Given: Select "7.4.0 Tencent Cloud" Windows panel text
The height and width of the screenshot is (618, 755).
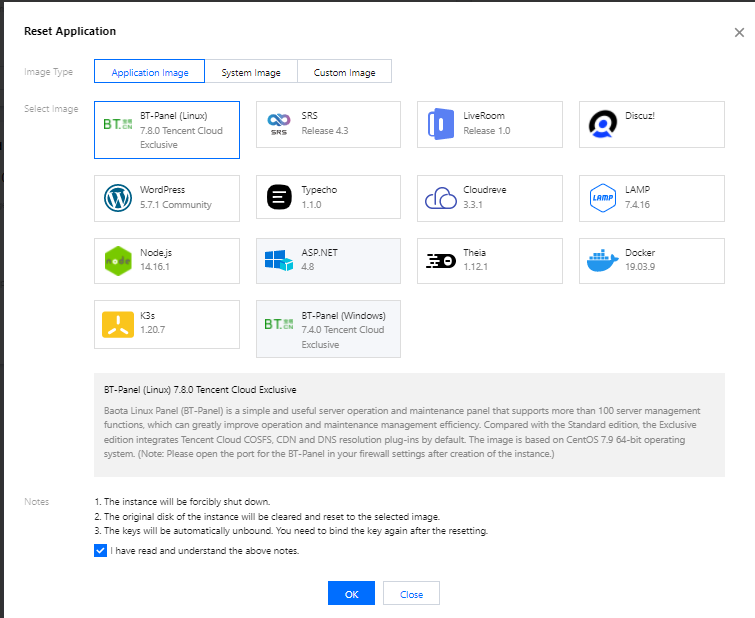Looking at the screenshot, I should (343, 330).
